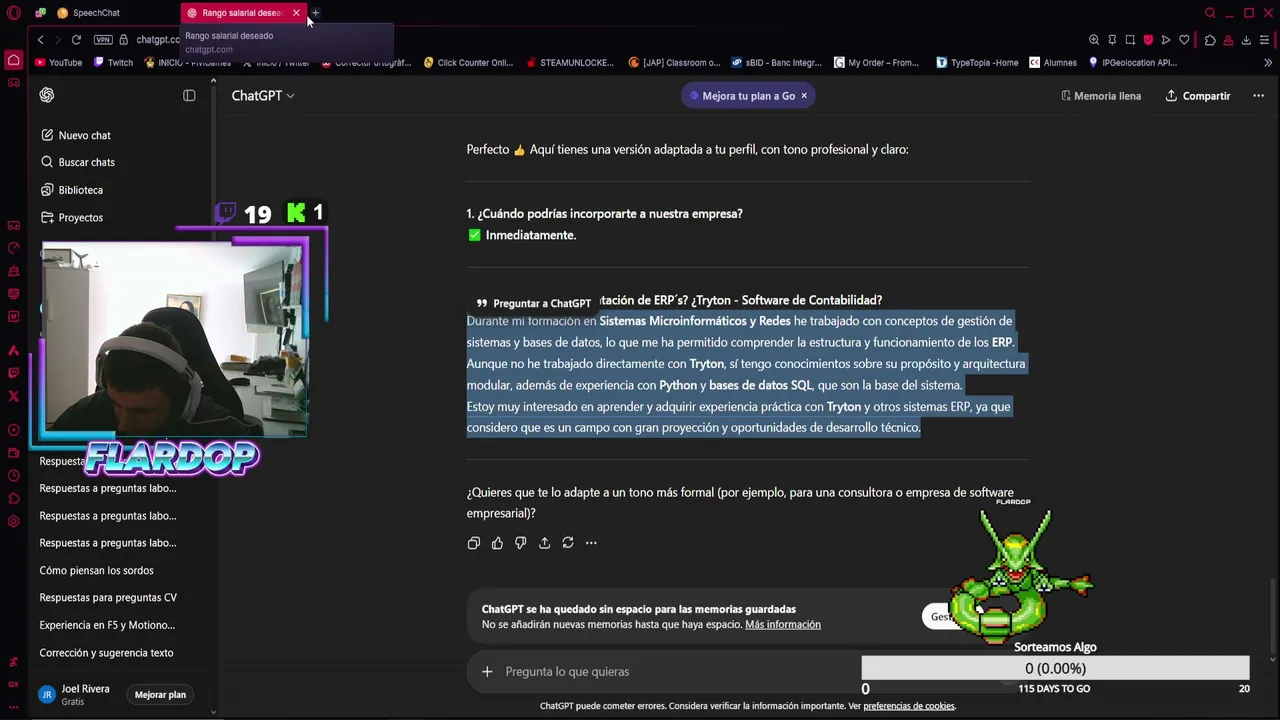The height and width of the screenshot is (720, 1280).
Task: Toggle the ad blocker shield
Action: point(1148,40)
